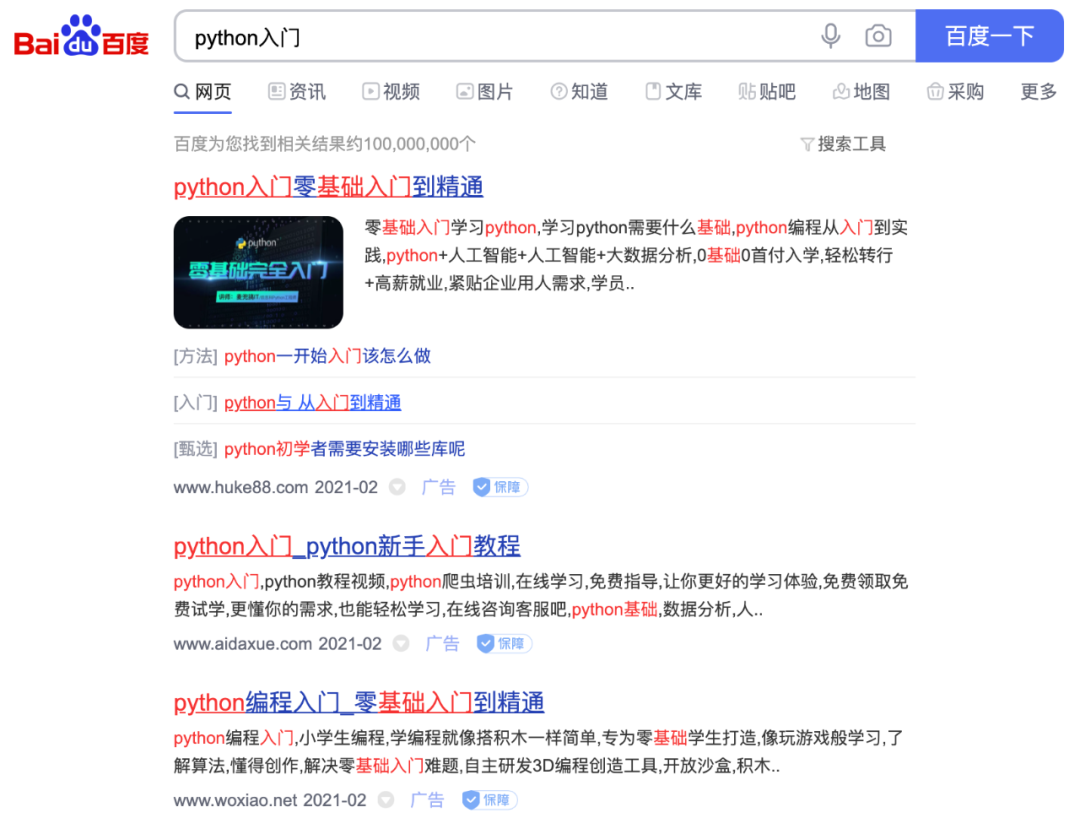
Task: Open image search camera icon
Action: (x=878, y=36)
